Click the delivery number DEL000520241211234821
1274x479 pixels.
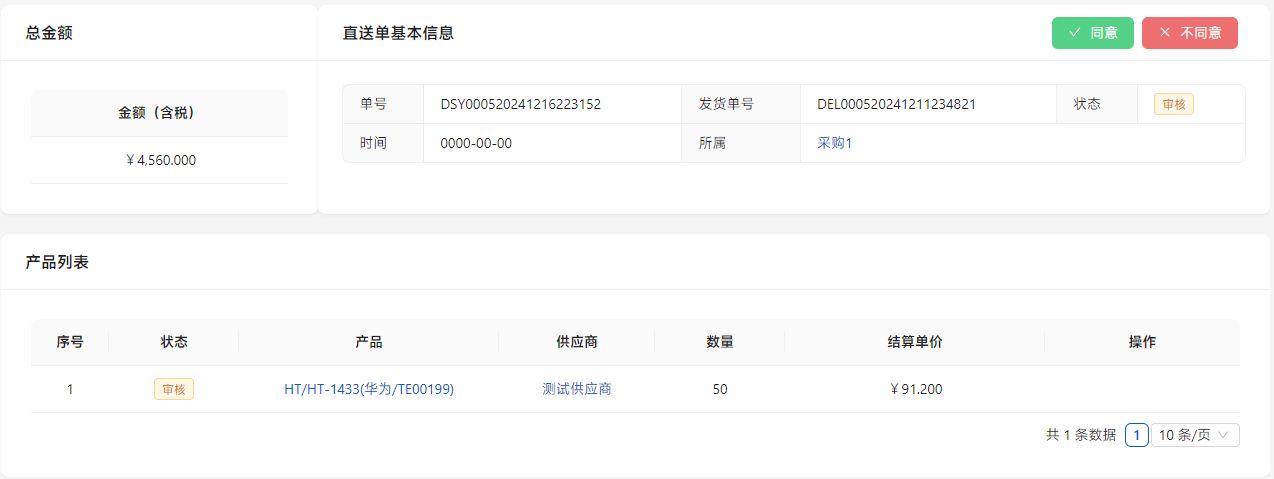click(x=896, y=104)
